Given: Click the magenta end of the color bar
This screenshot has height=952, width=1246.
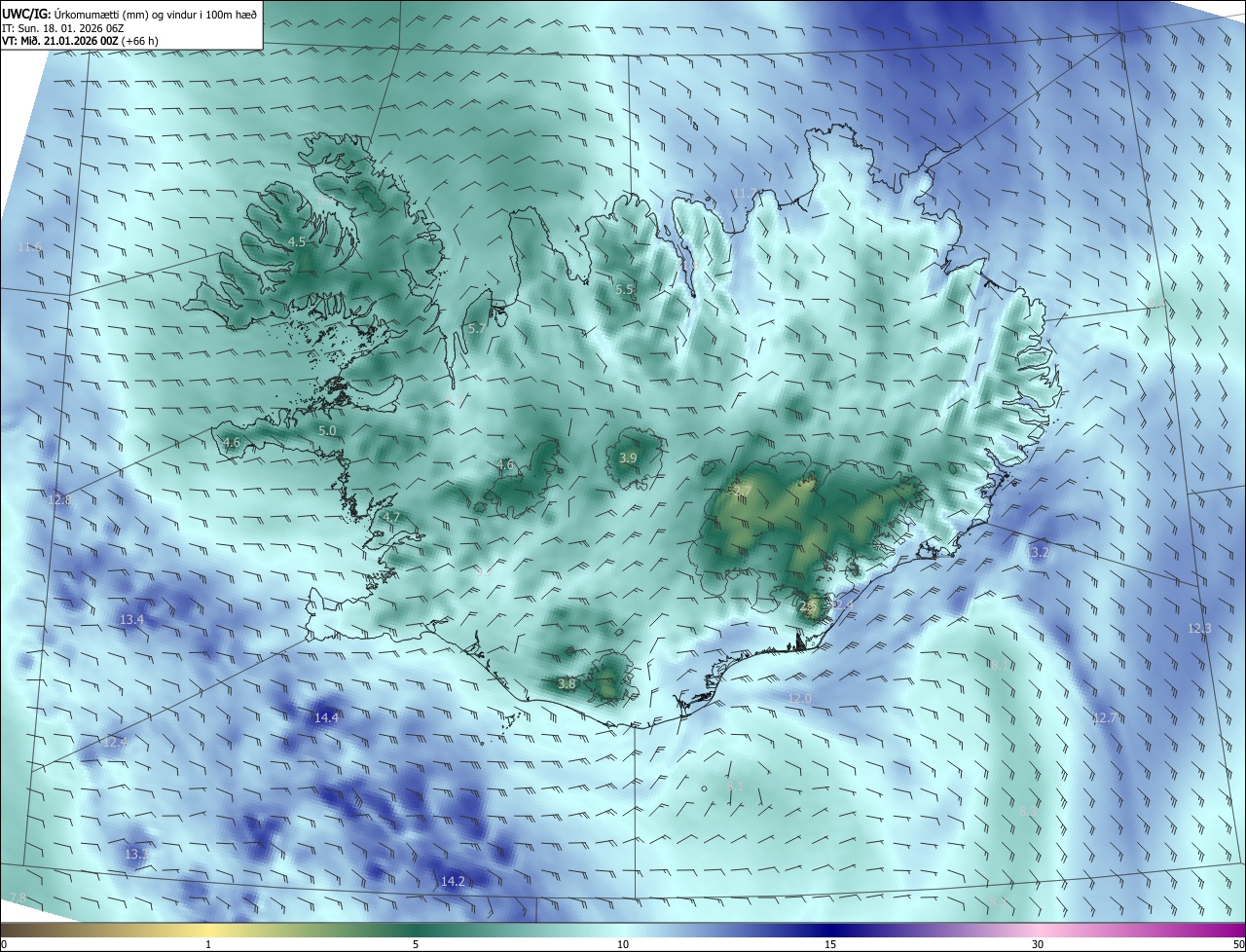Looking at the screenshot, I should [1236, 931].
